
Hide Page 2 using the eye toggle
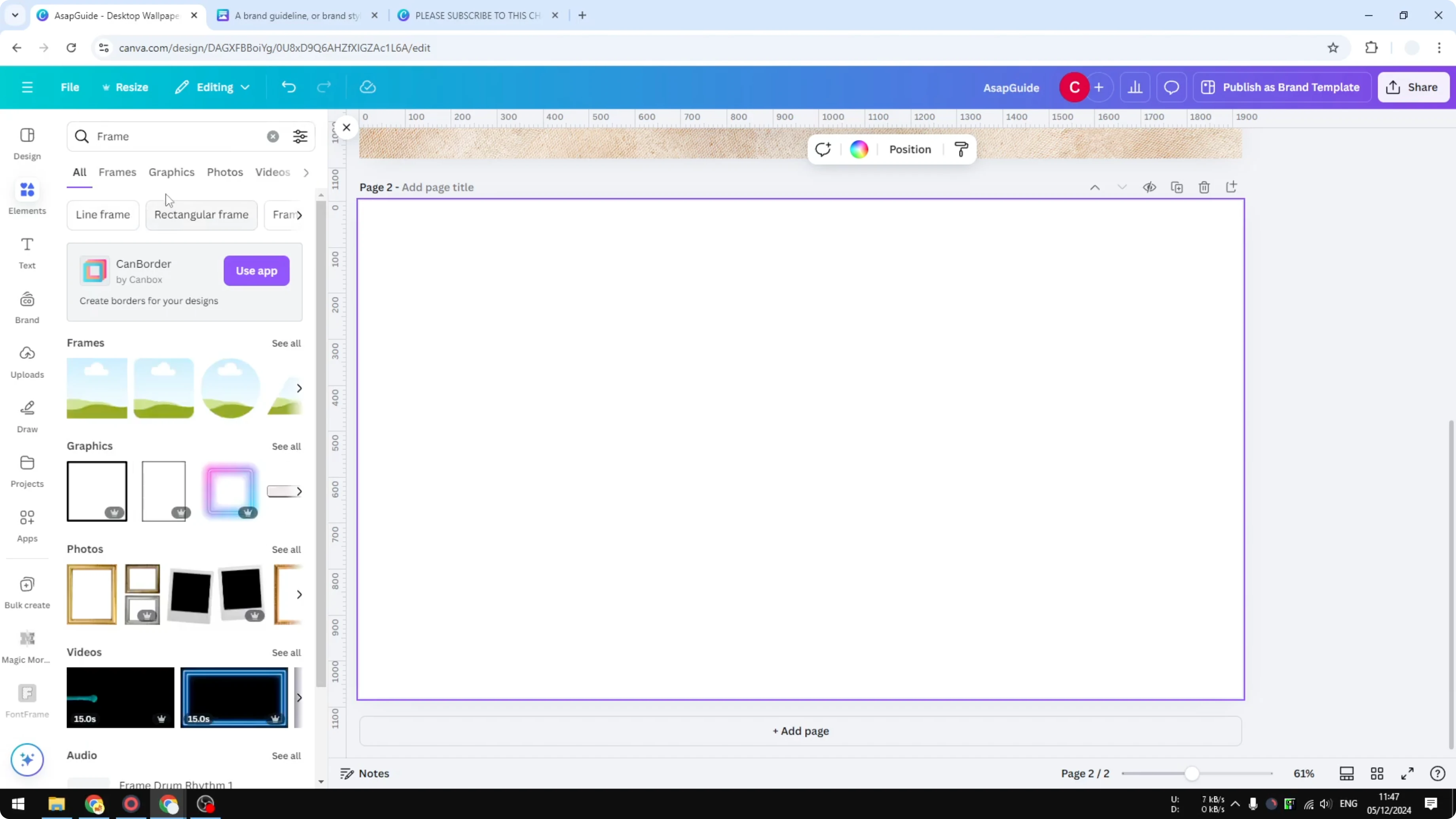coord(1150,187)
